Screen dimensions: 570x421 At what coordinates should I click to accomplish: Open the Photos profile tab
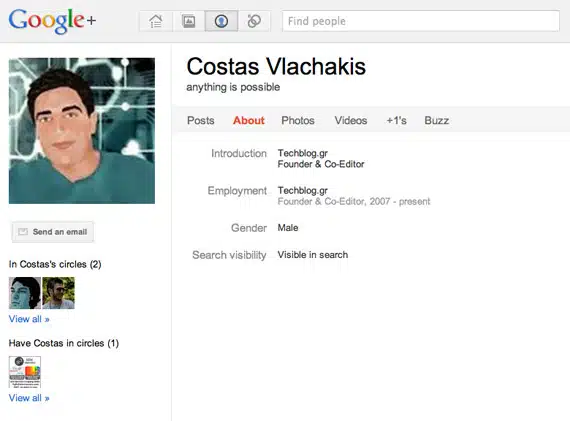pyautogui.click(x=298, y=120)
